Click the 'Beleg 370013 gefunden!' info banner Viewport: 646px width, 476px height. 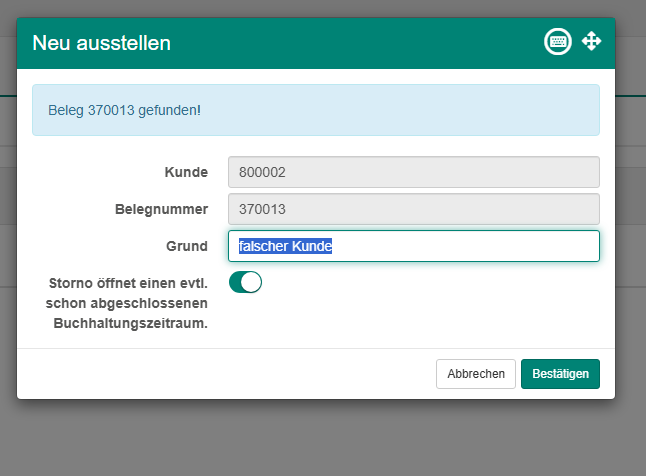(315, 109)
